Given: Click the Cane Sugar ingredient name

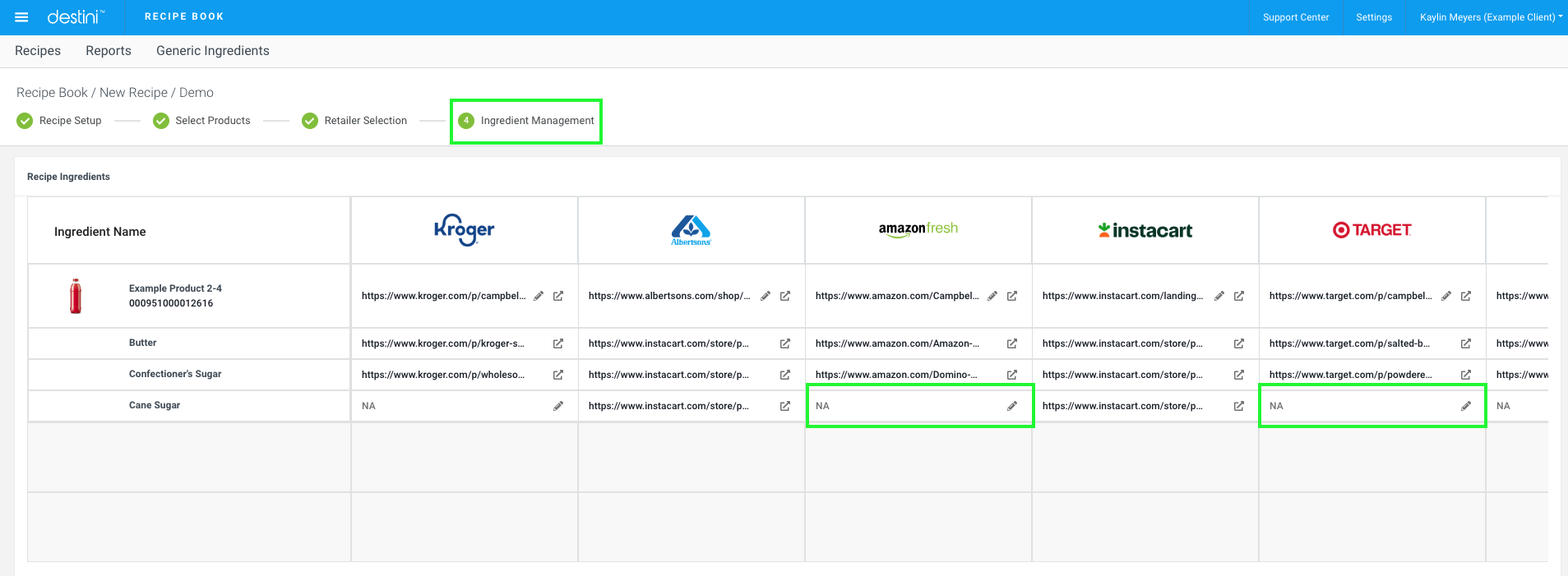Looking at the screenshot, I should pyautogui.click(x=155, y=405).
